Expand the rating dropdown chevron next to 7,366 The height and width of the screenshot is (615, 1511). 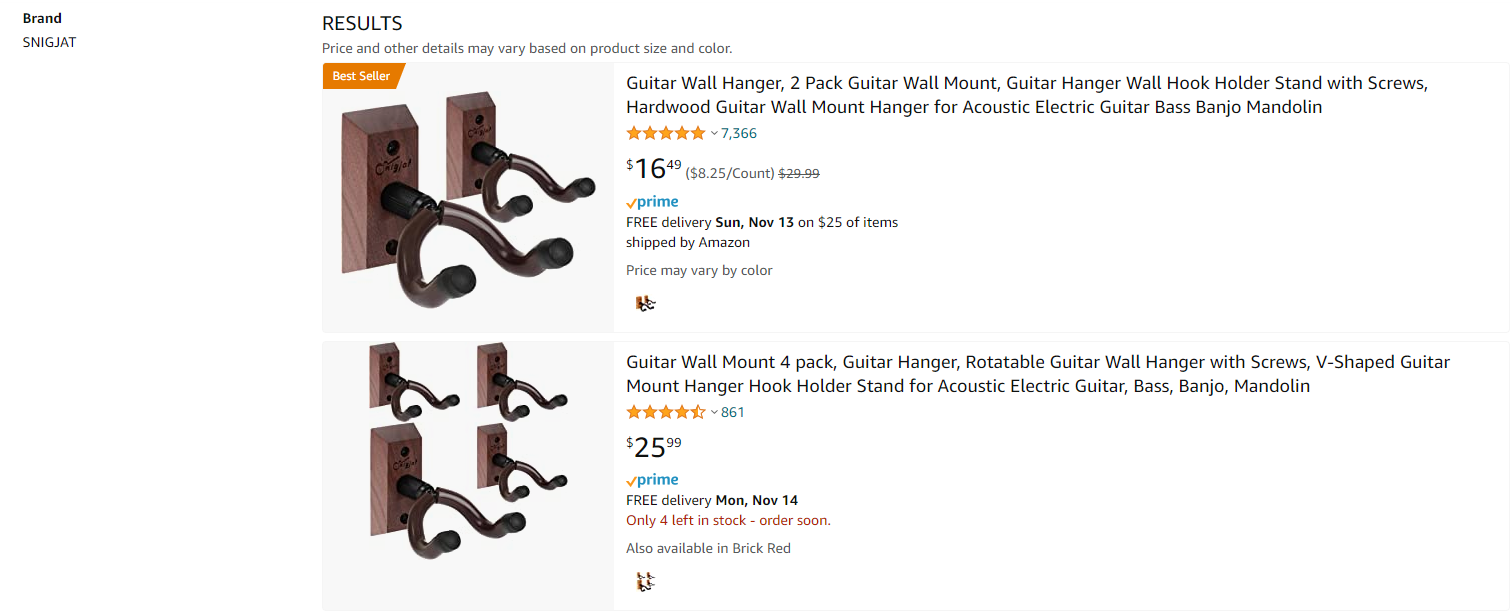714,133
